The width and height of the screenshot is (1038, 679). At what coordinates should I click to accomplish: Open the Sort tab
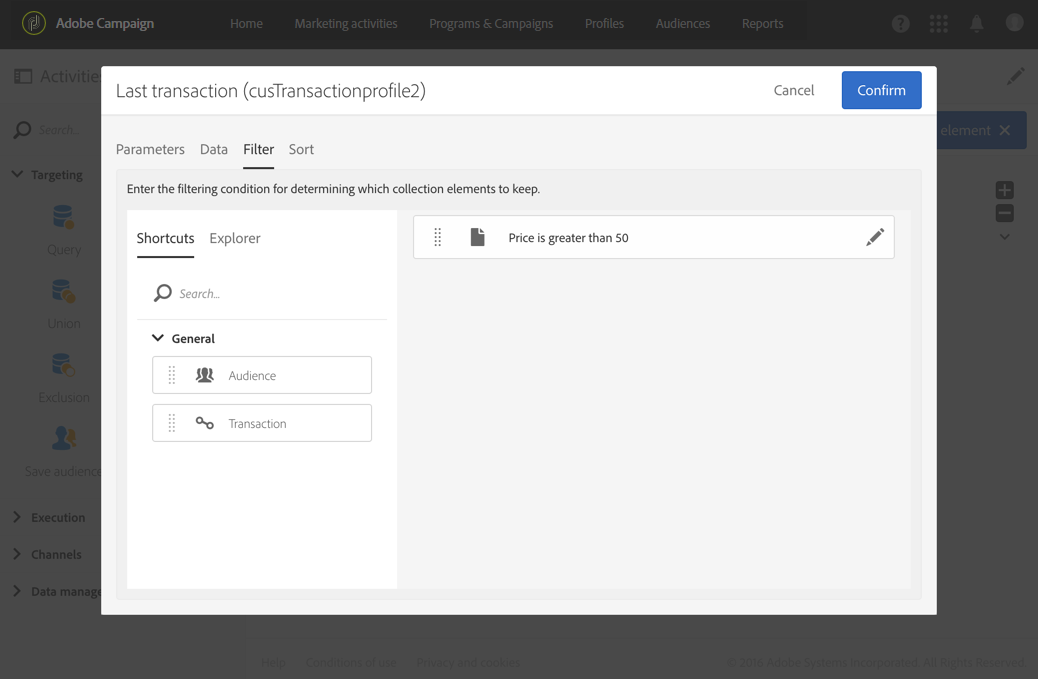pos(301,149)
